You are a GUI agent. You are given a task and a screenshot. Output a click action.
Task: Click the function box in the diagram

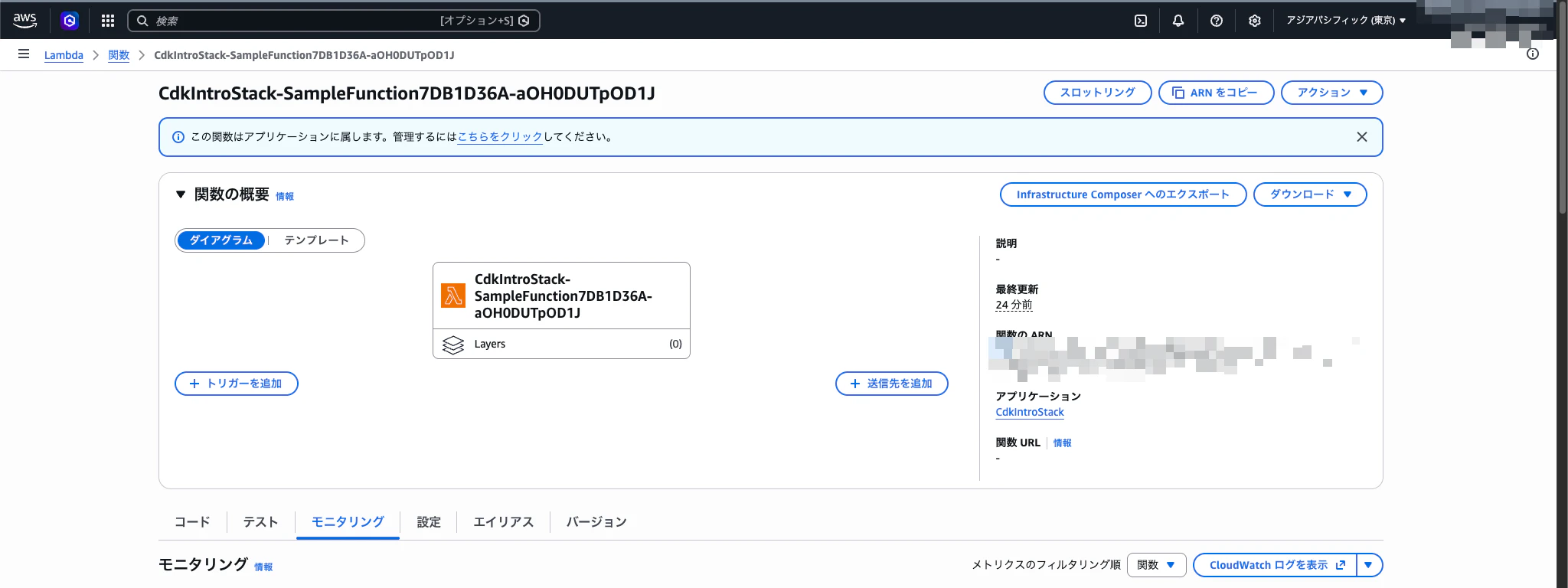[561, 296]
